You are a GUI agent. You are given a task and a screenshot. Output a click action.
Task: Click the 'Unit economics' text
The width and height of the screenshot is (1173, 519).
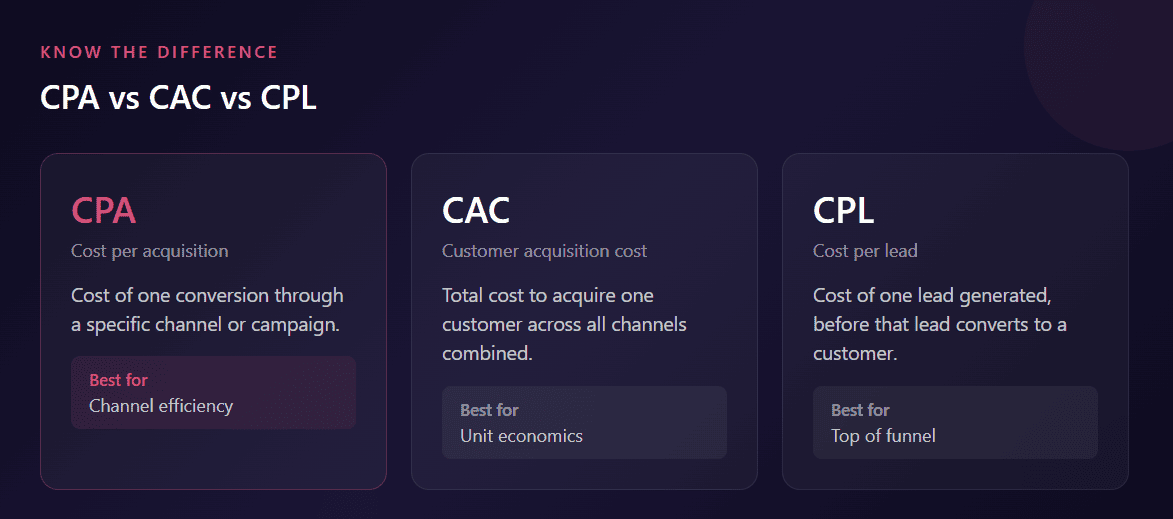(521, 436)
